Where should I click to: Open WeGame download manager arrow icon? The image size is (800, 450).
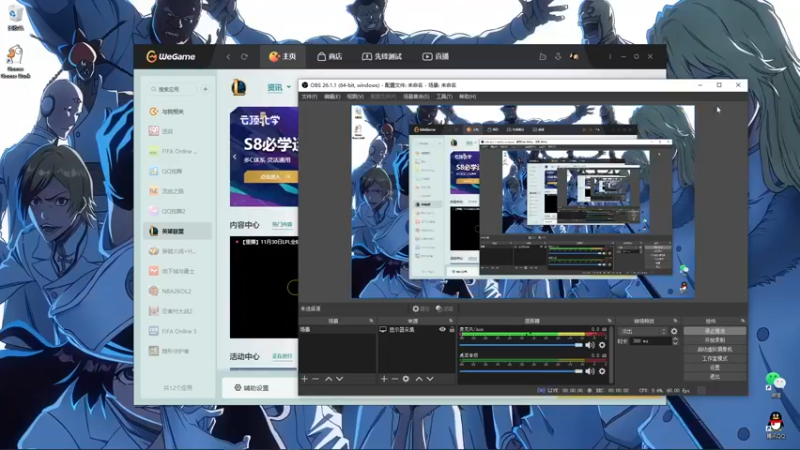[x=558, y=57]
